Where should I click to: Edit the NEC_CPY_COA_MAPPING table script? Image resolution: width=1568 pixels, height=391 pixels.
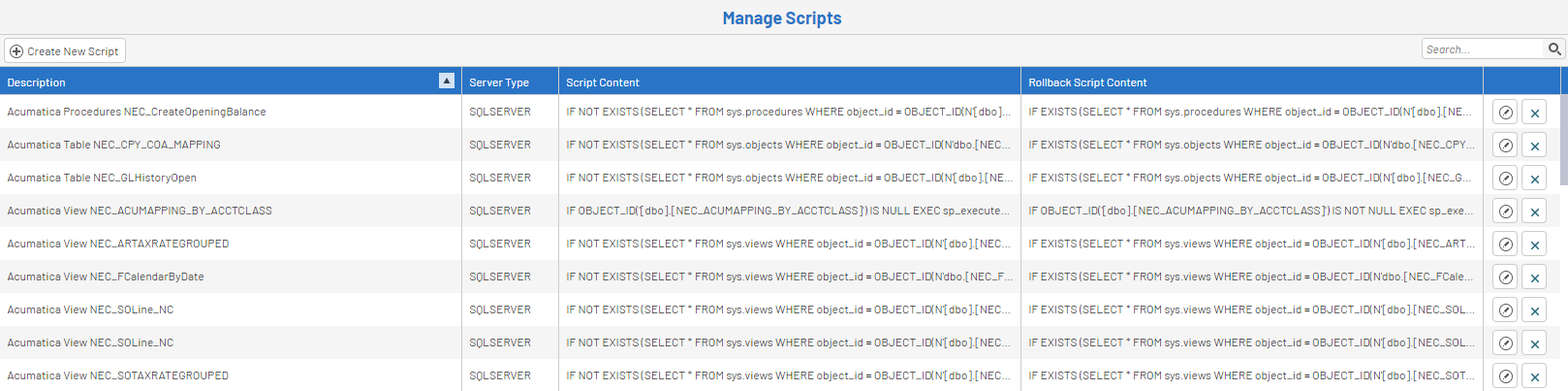click(1505, 146)
